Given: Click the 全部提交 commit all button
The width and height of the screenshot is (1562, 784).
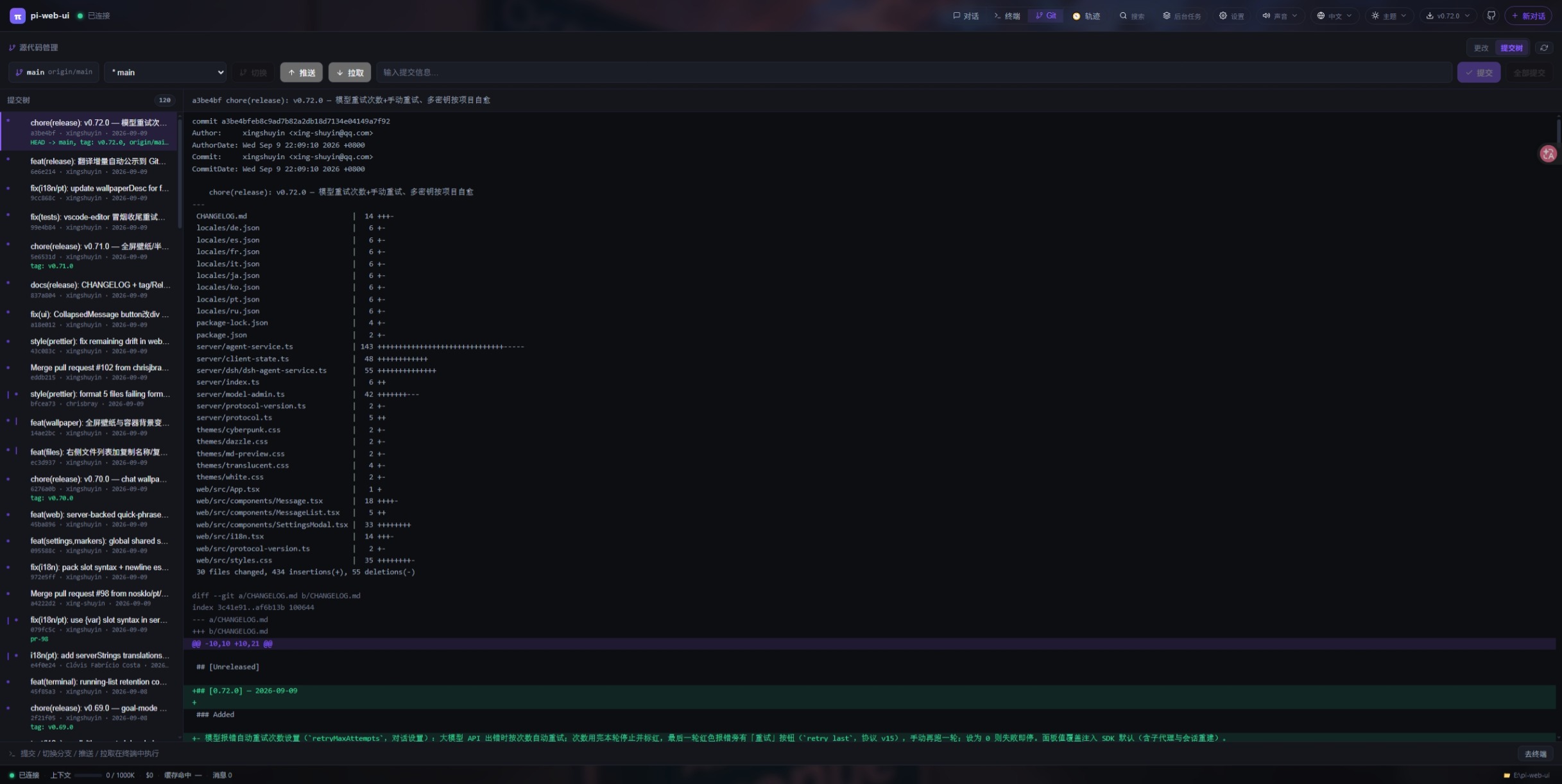Looking at the screenshot, I should 1529,72.
